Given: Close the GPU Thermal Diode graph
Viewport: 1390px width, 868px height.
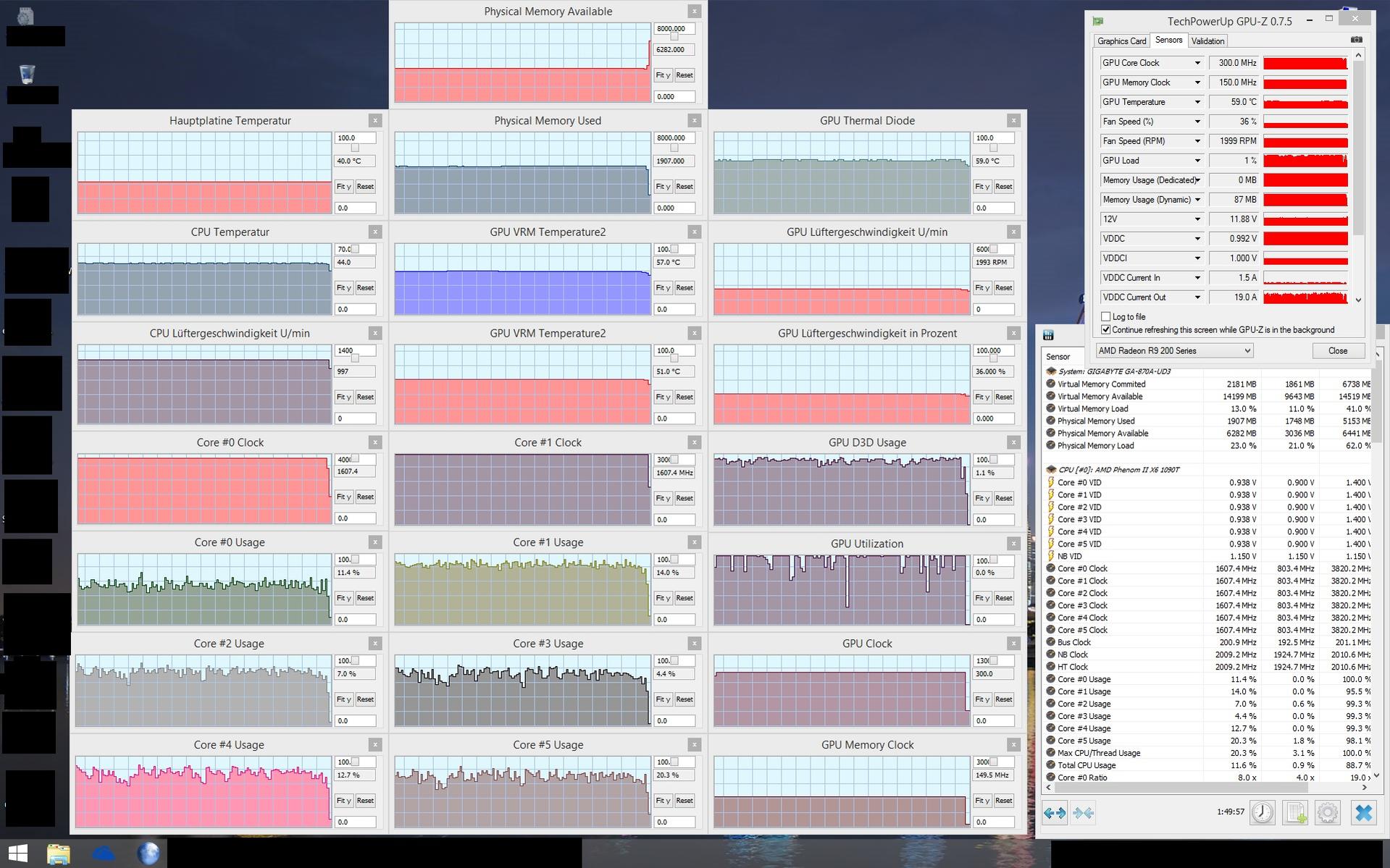Looking at the screenshot, I should pyautogui.click(x=1013, y=121).
